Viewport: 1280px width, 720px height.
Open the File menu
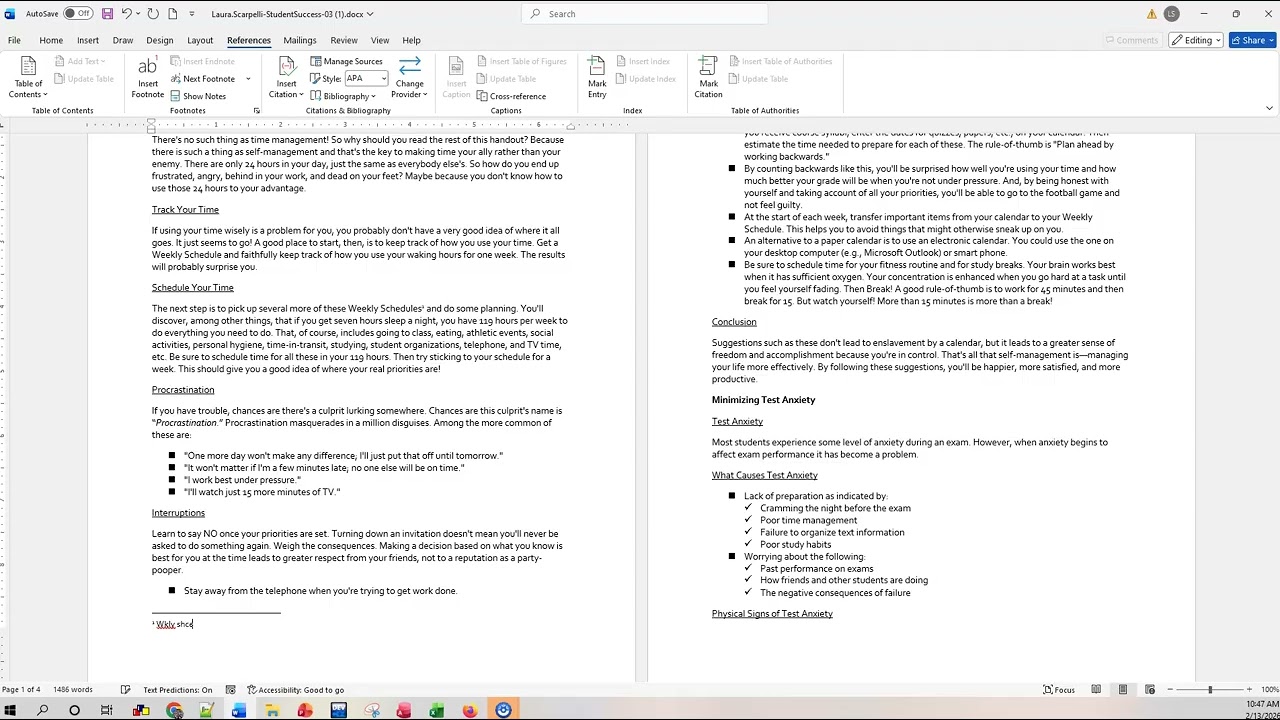click(14, 40)
